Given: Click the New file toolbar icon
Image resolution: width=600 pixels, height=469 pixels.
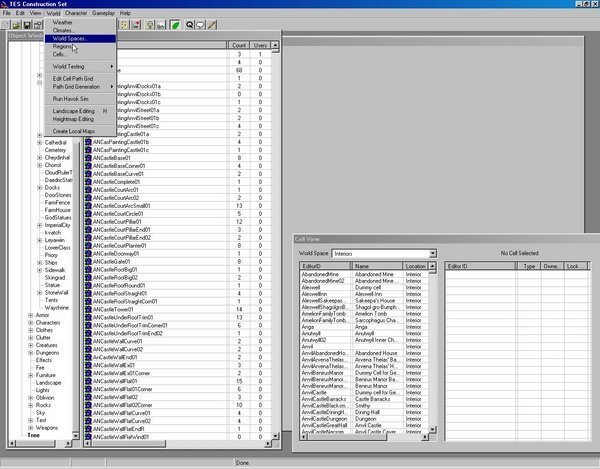Looking at the screenshot, I should 5,25.
